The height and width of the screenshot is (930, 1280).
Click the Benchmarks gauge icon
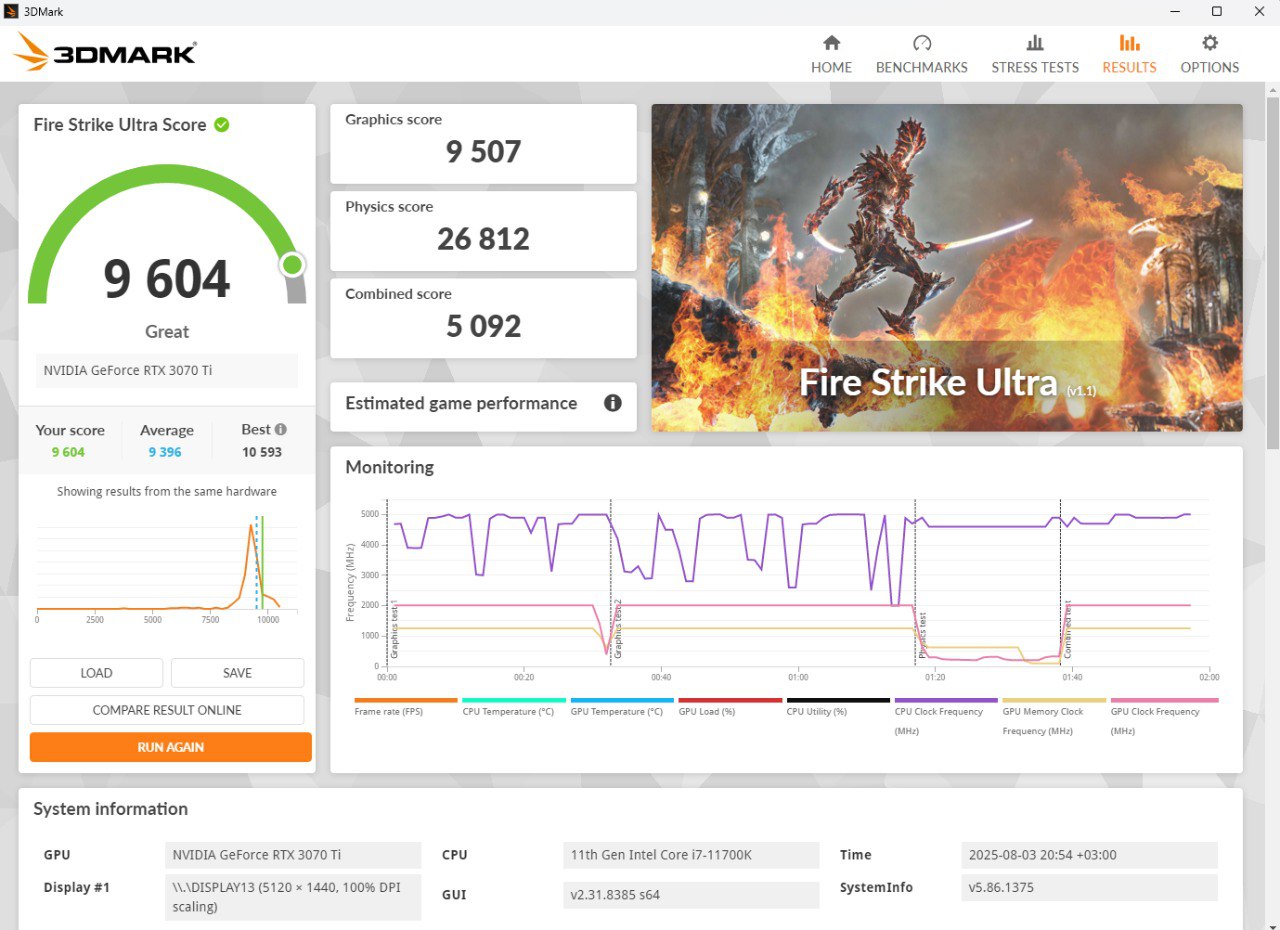click(x=922, y=43)
